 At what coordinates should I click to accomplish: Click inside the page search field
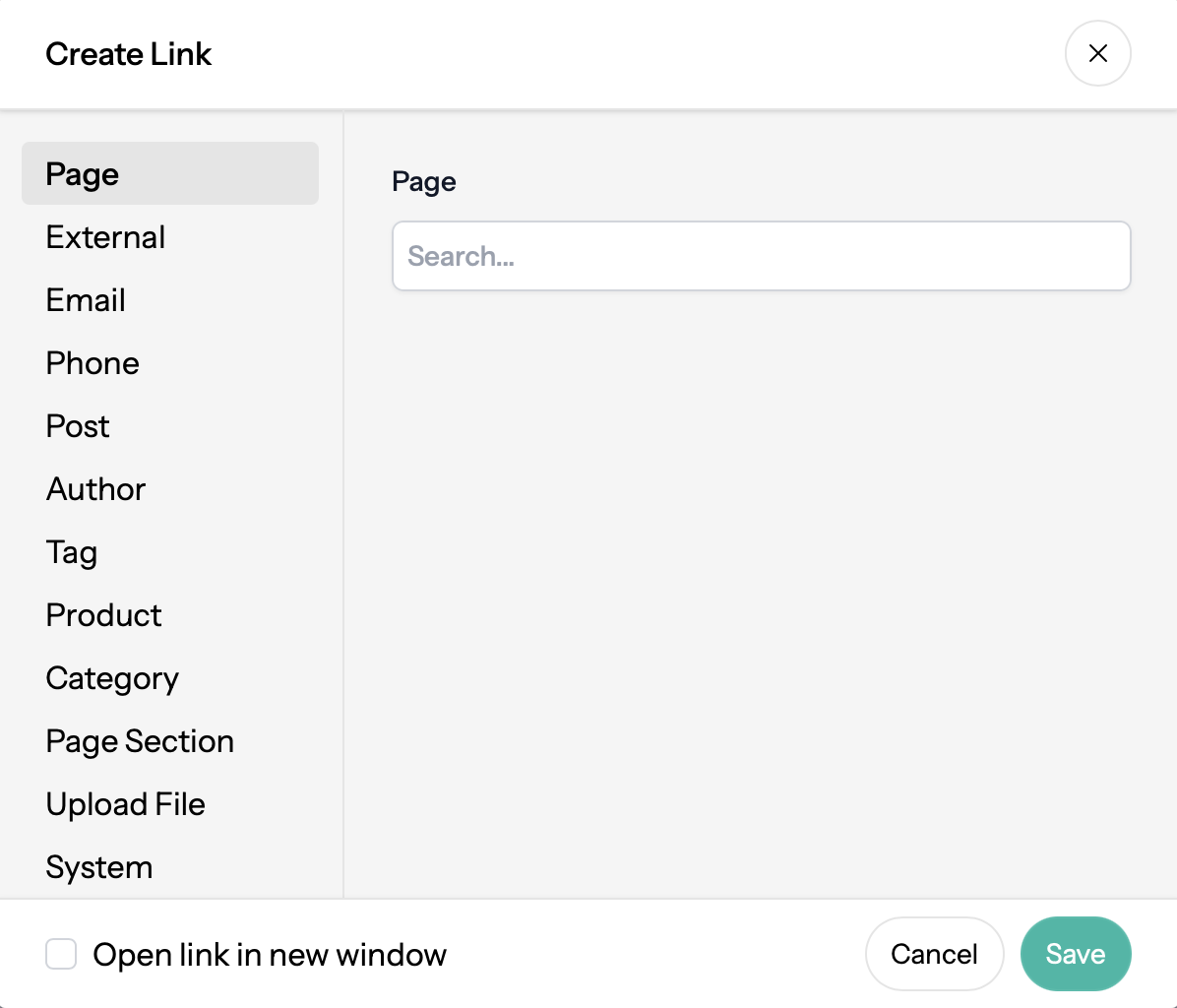click(x=761, y=256)
